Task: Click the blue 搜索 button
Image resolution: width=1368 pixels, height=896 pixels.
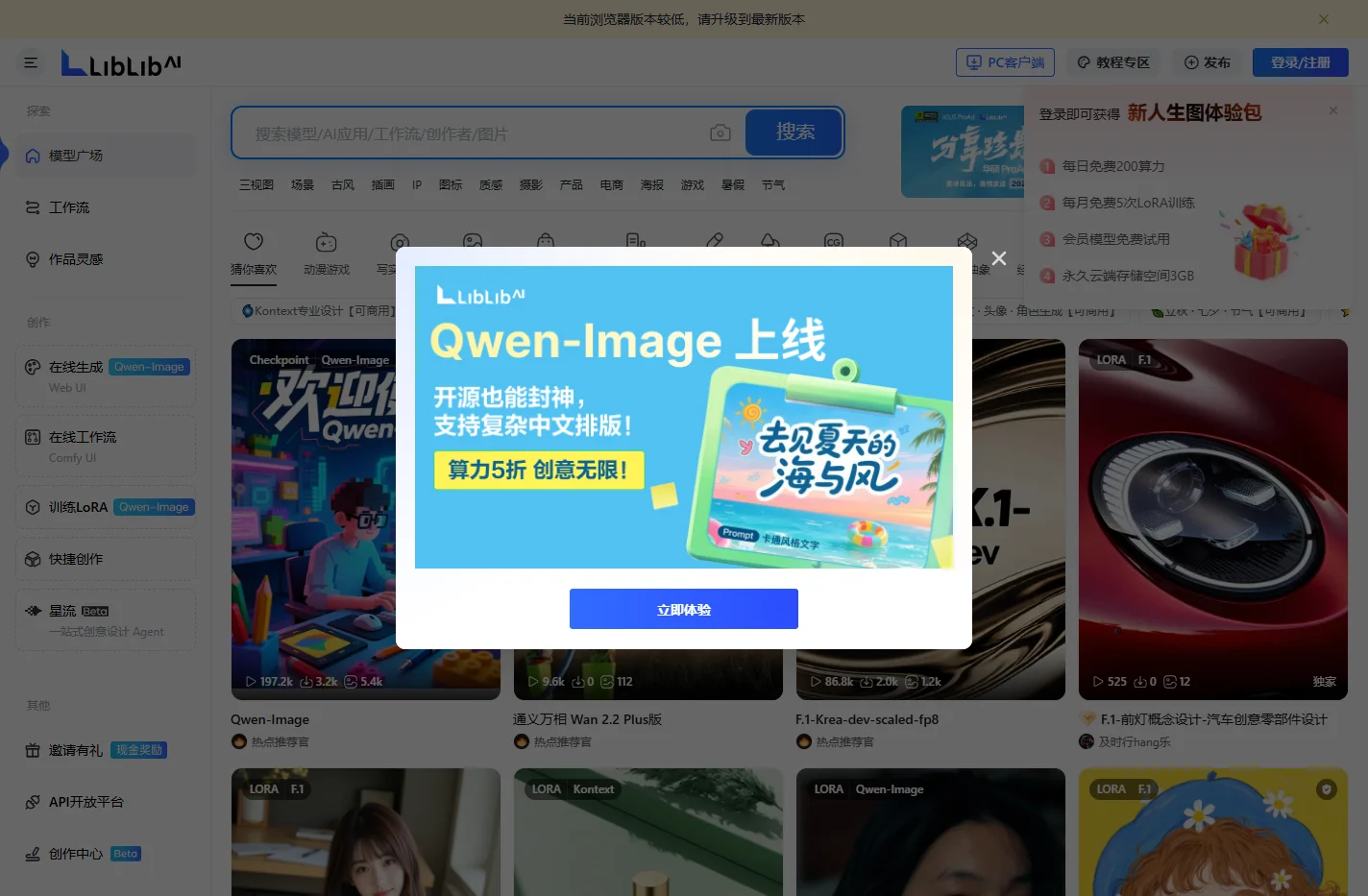Action: pos(794,133)
